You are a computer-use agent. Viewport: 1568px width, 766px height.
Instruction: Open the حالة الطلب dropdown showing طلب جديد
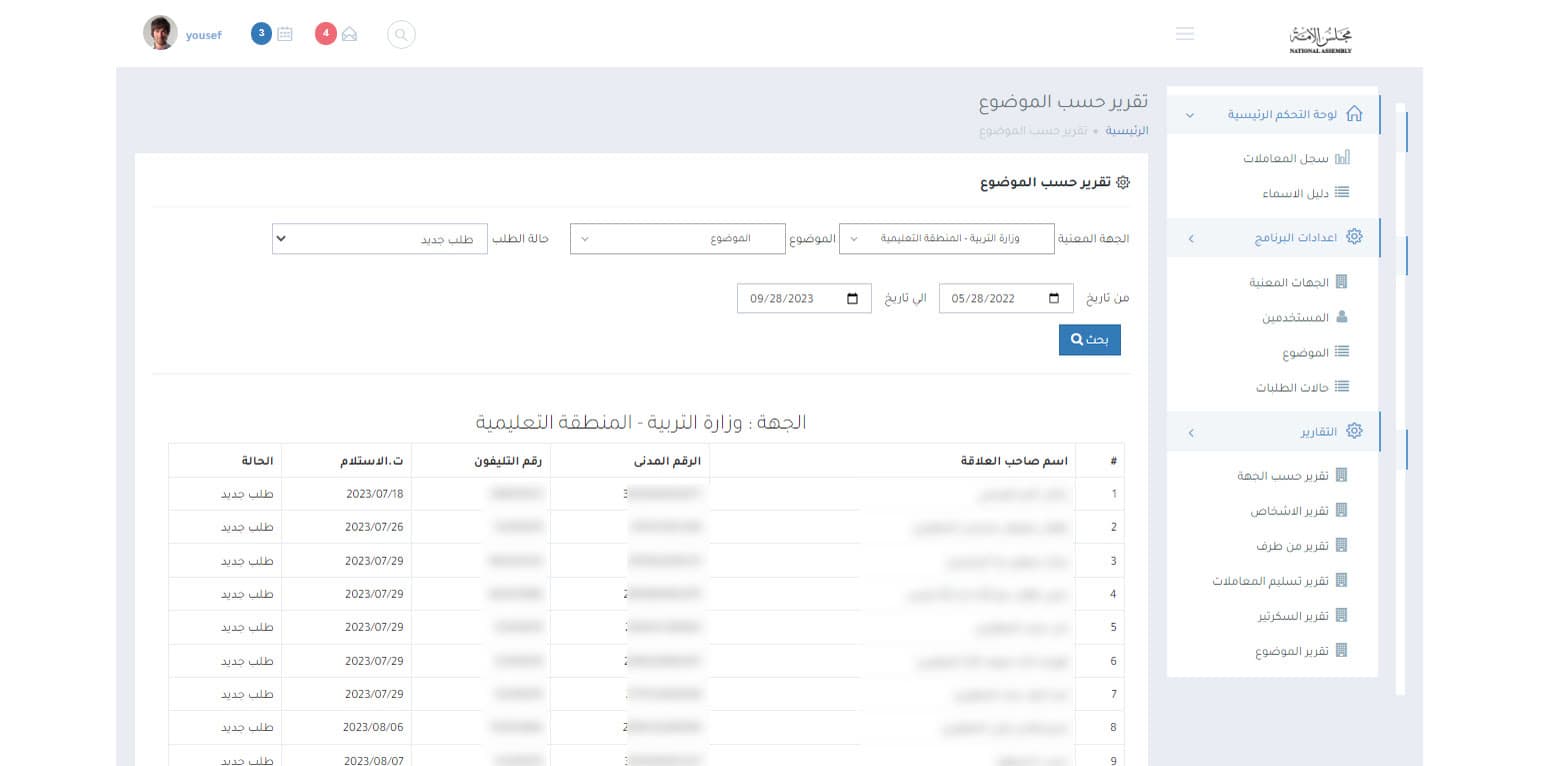coord(379,239)
